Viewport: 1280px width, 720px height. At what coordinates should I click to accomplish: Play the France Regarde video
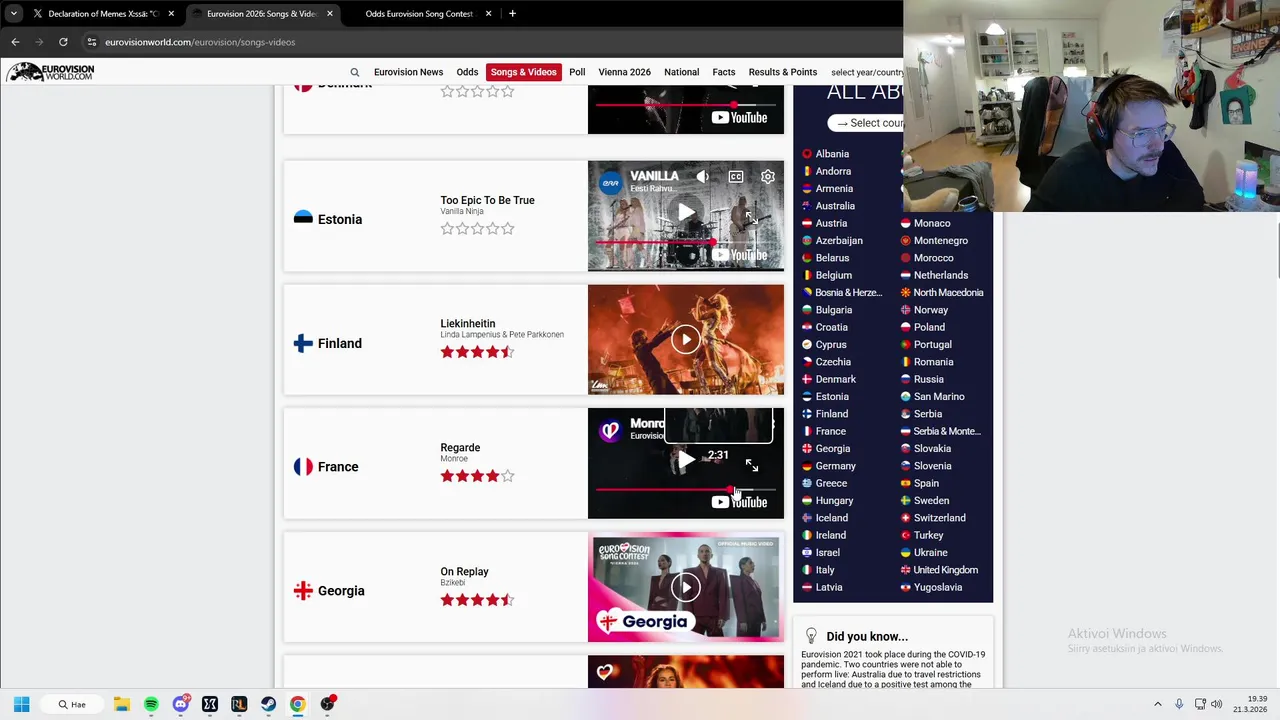pyautogui.click(x=686, y=460)
